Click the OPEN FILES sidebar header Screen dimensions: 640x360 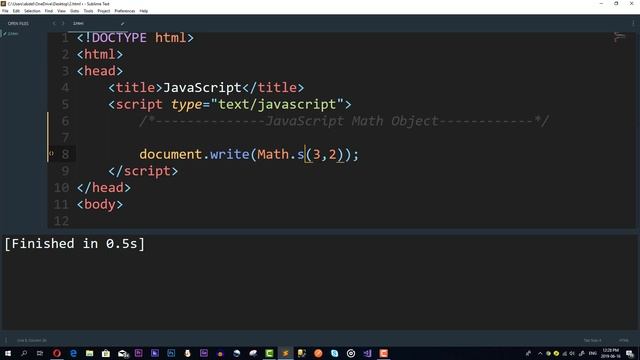(18, 24)
